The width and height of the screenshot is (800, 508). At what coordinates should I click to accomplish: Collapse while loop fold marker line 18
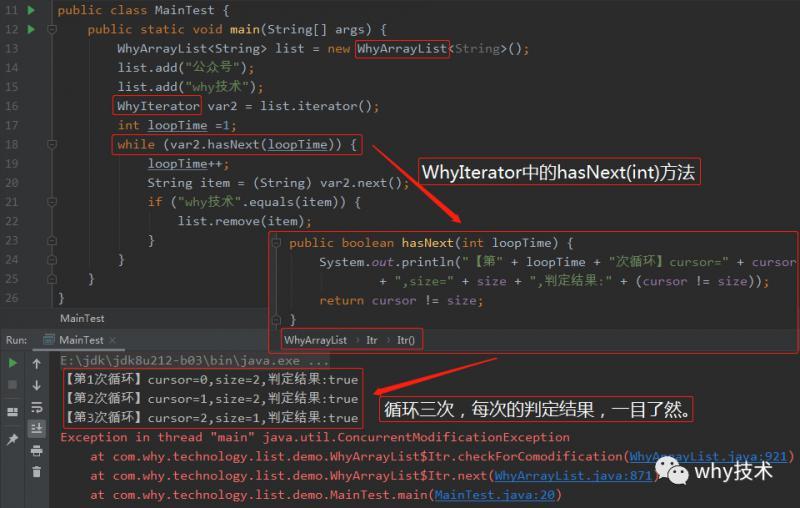coord(52,145)
